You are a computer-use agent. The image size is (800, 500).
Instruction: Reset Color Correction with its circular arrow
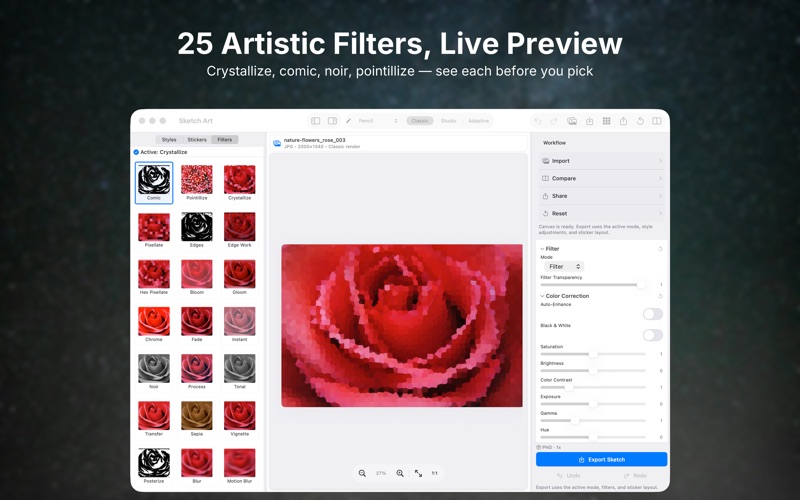coord(660,296)
